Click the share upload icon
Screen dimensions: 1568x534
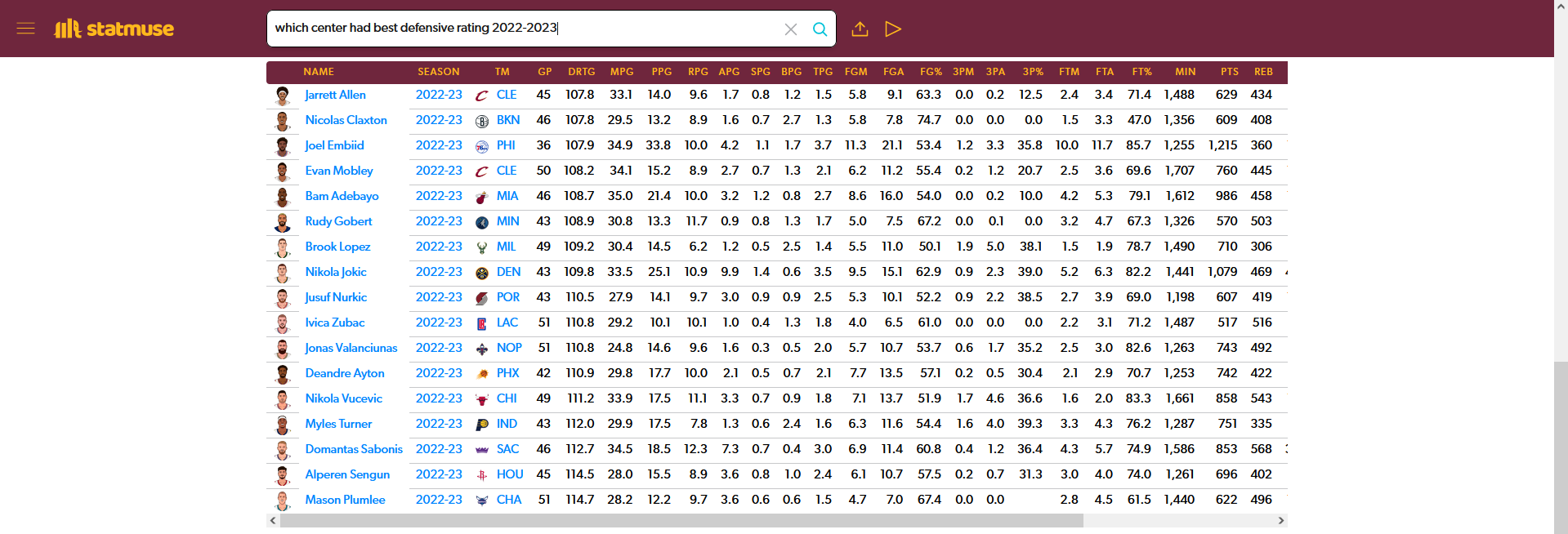[x=860, y=29]
